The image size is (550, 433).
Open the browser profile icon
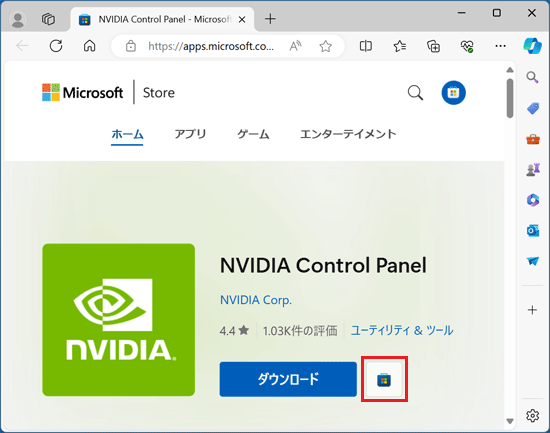(x=18, y=19)
